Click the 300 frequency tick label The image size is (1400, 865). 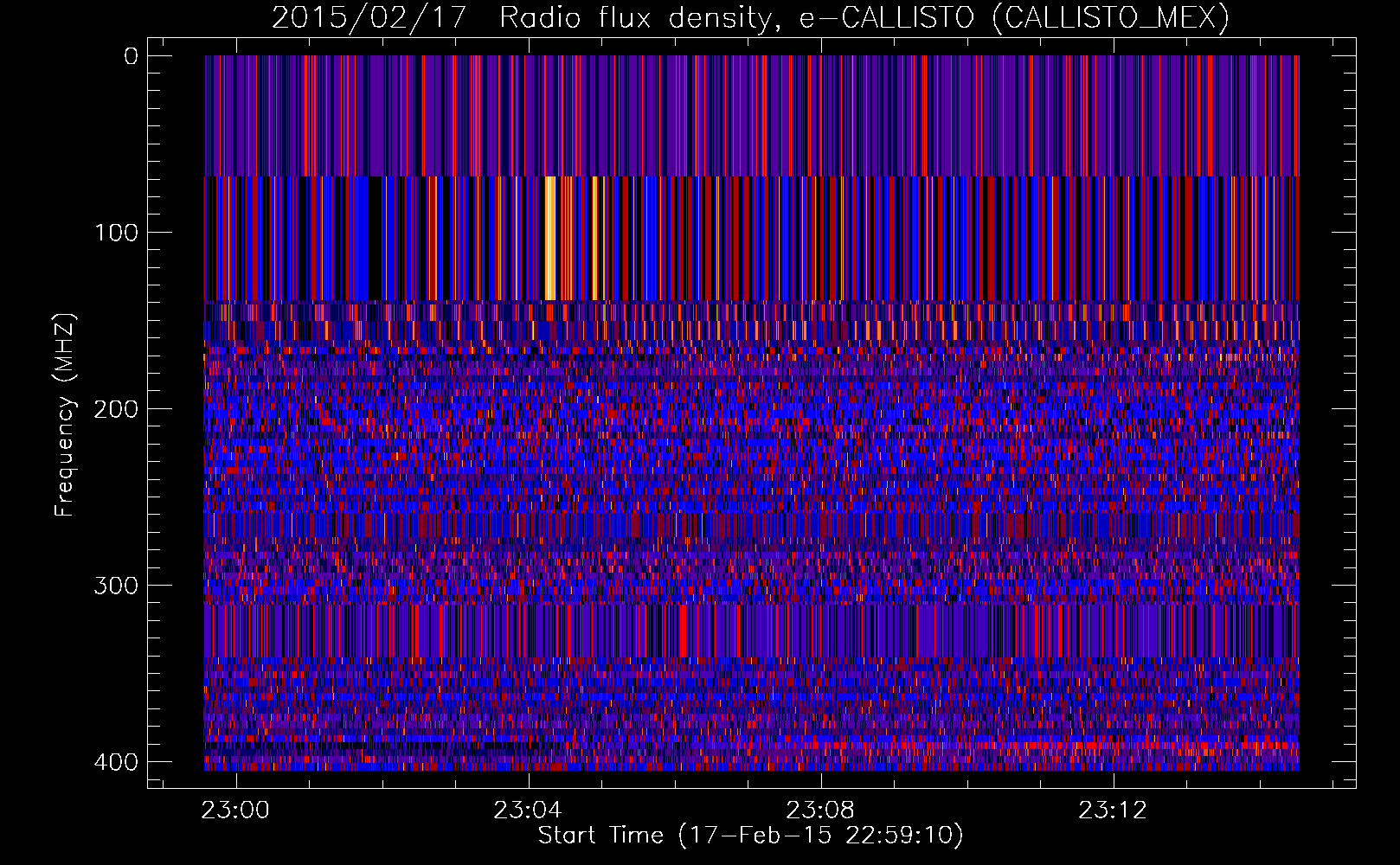[115, 586]
